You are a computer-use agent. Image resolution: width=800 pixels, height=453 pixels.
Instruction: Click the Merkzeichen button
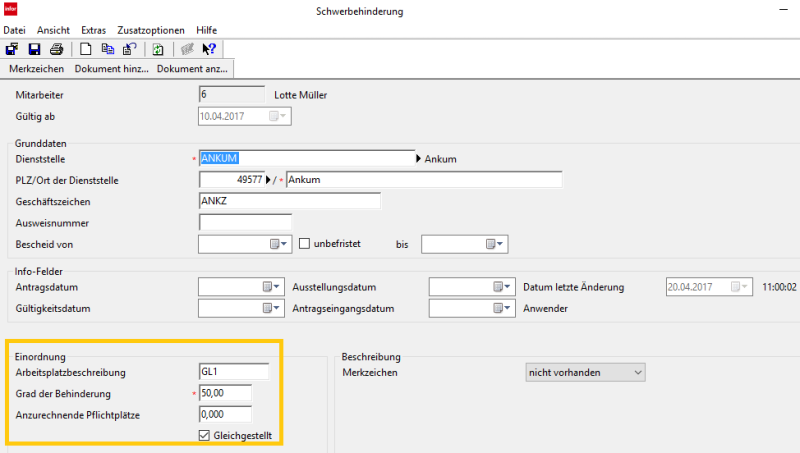click(37, 69)
